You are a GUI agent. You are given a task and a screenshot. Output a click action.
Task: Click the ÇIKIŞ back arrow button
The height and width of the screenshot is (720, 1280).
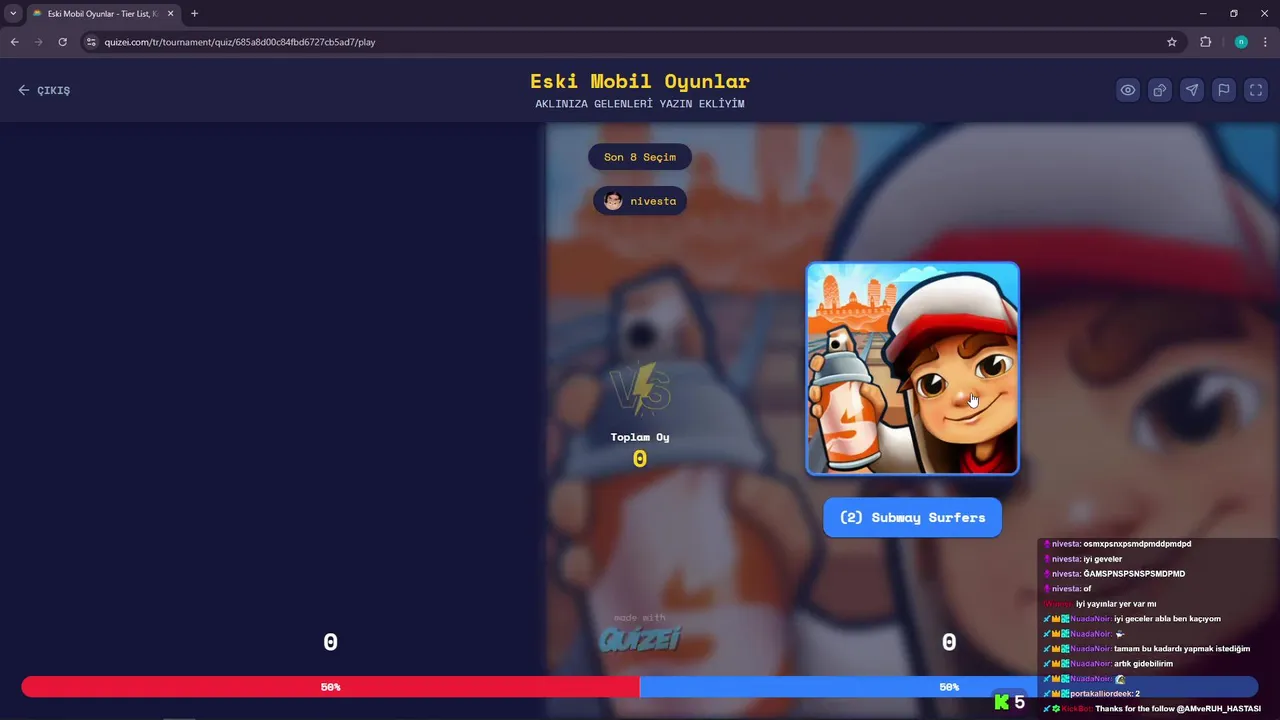[44, 90]
